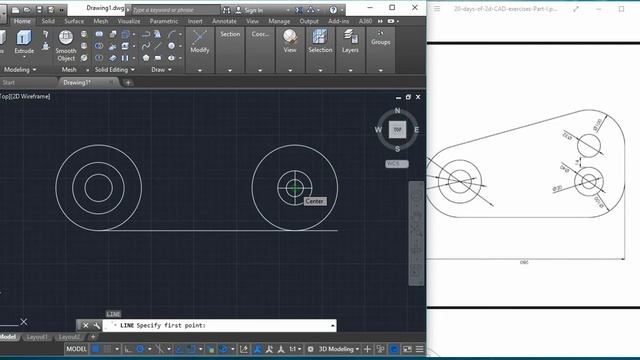Click the command line input field
640x360 pixels.
click(x=219, y=325)
